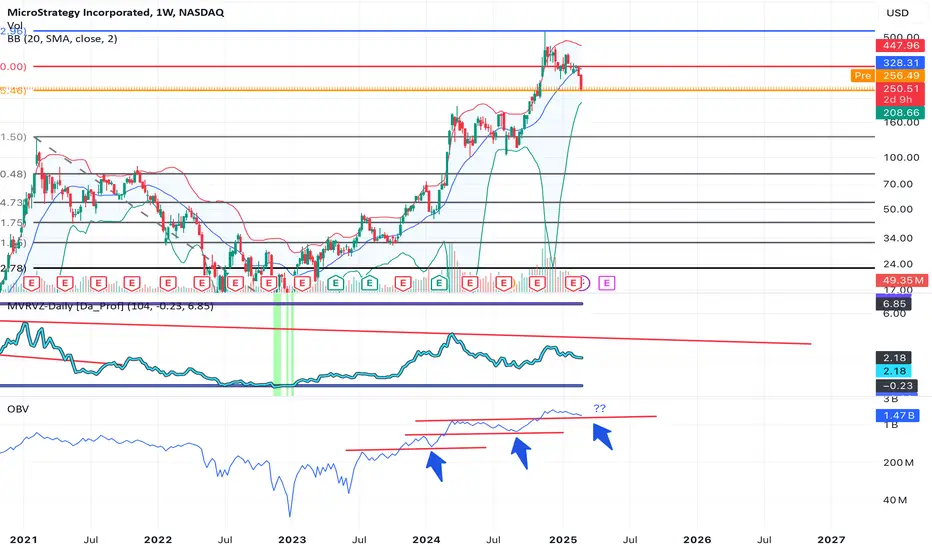Click the red 49.35 M volume tag
The height and width of the screenshot is (550, 932).
coord(902,280)
